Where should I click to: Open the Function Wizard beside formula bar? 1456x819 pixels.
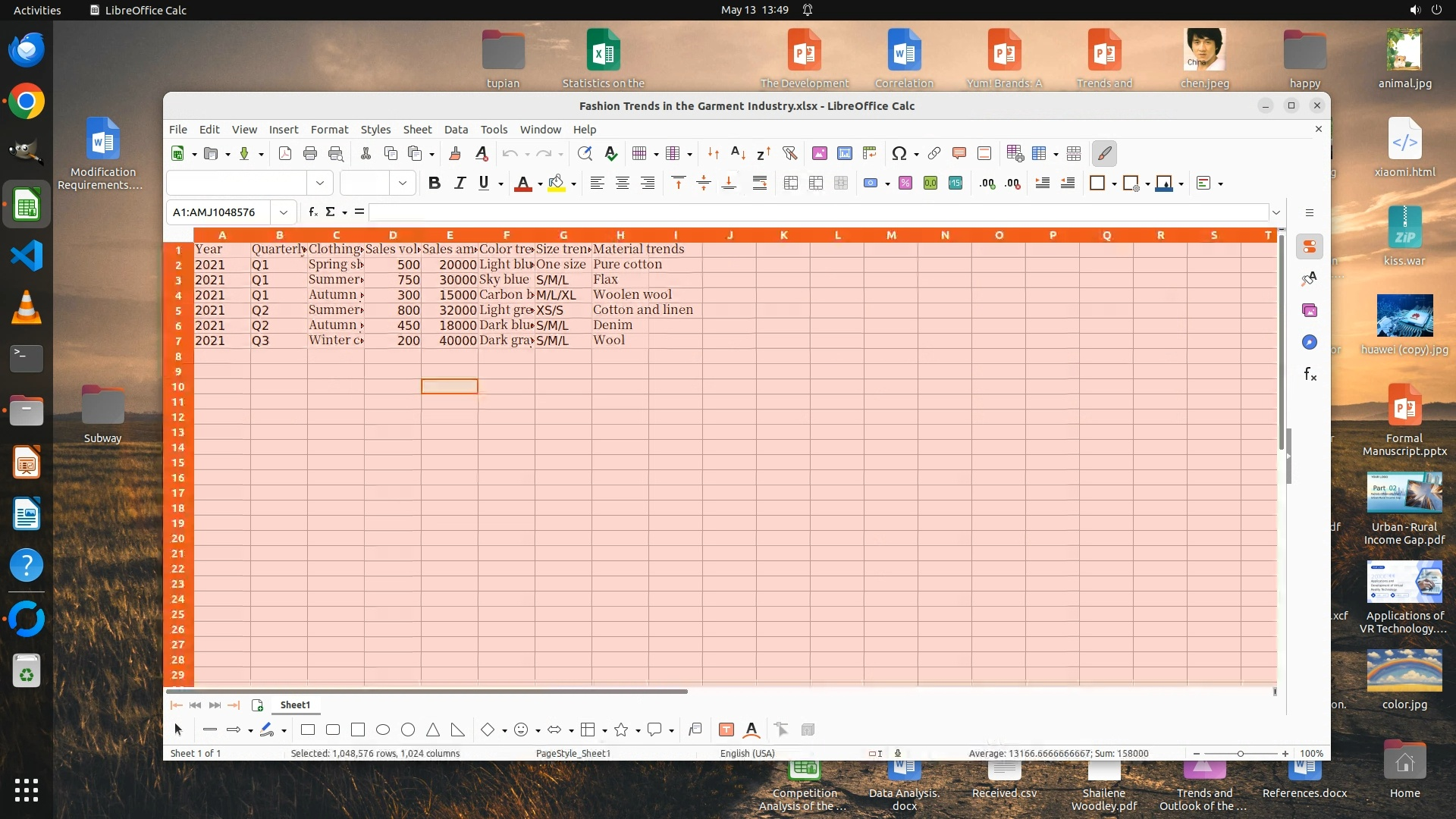312,212
